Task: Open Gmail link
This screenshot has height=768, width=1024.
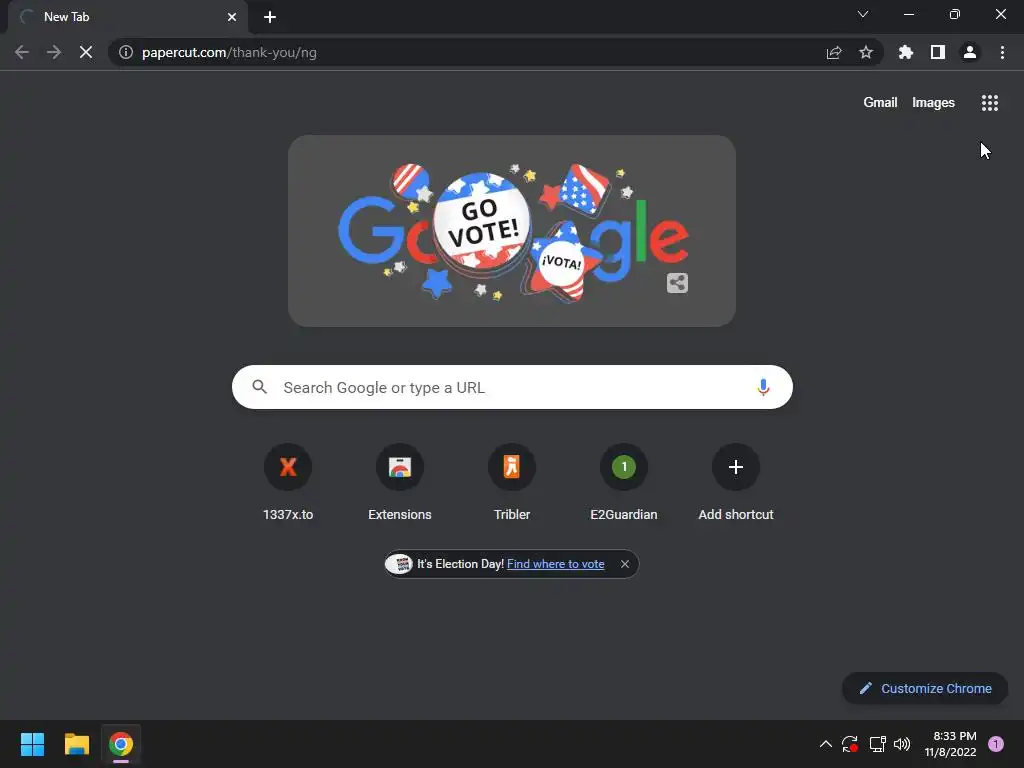Action: [x=880, y=103]
